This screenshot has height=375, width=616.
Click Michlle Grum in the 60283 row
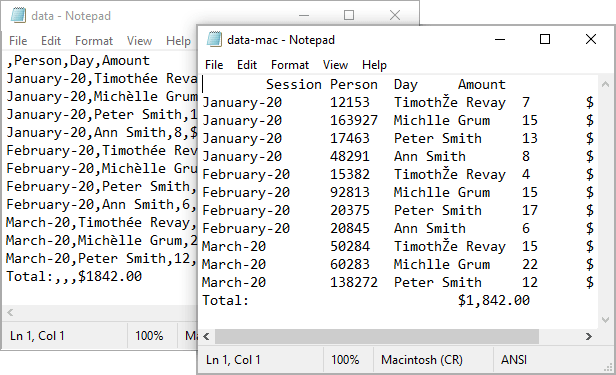point(442,264)
